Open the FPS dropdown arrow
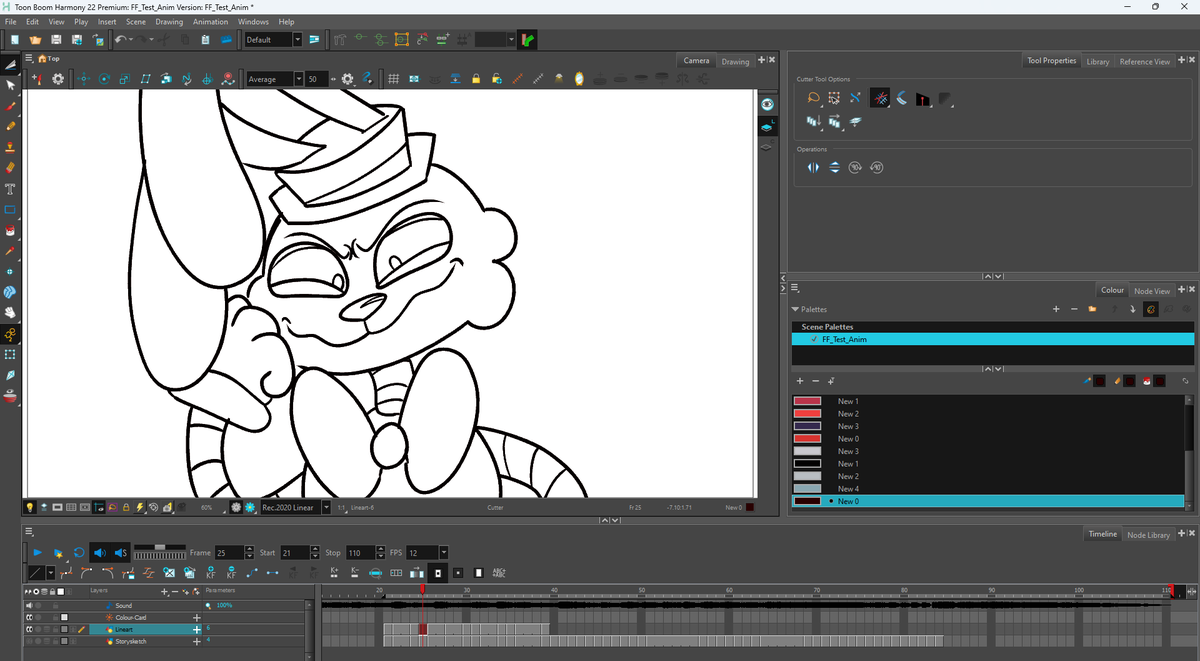 coord(443,552)
